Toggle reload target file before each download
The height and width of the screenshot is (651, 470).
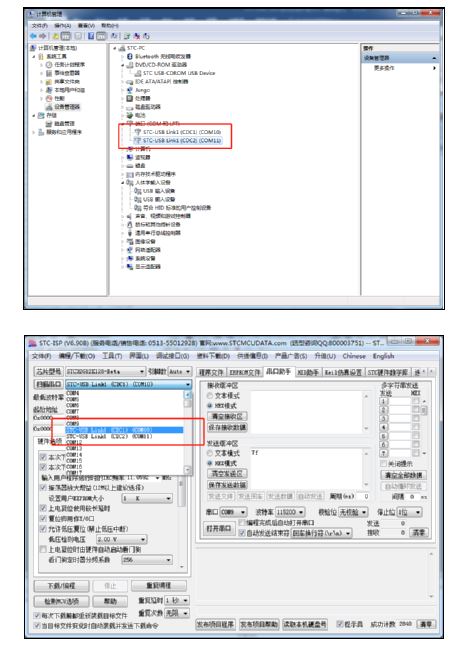[x=37, y=615]
